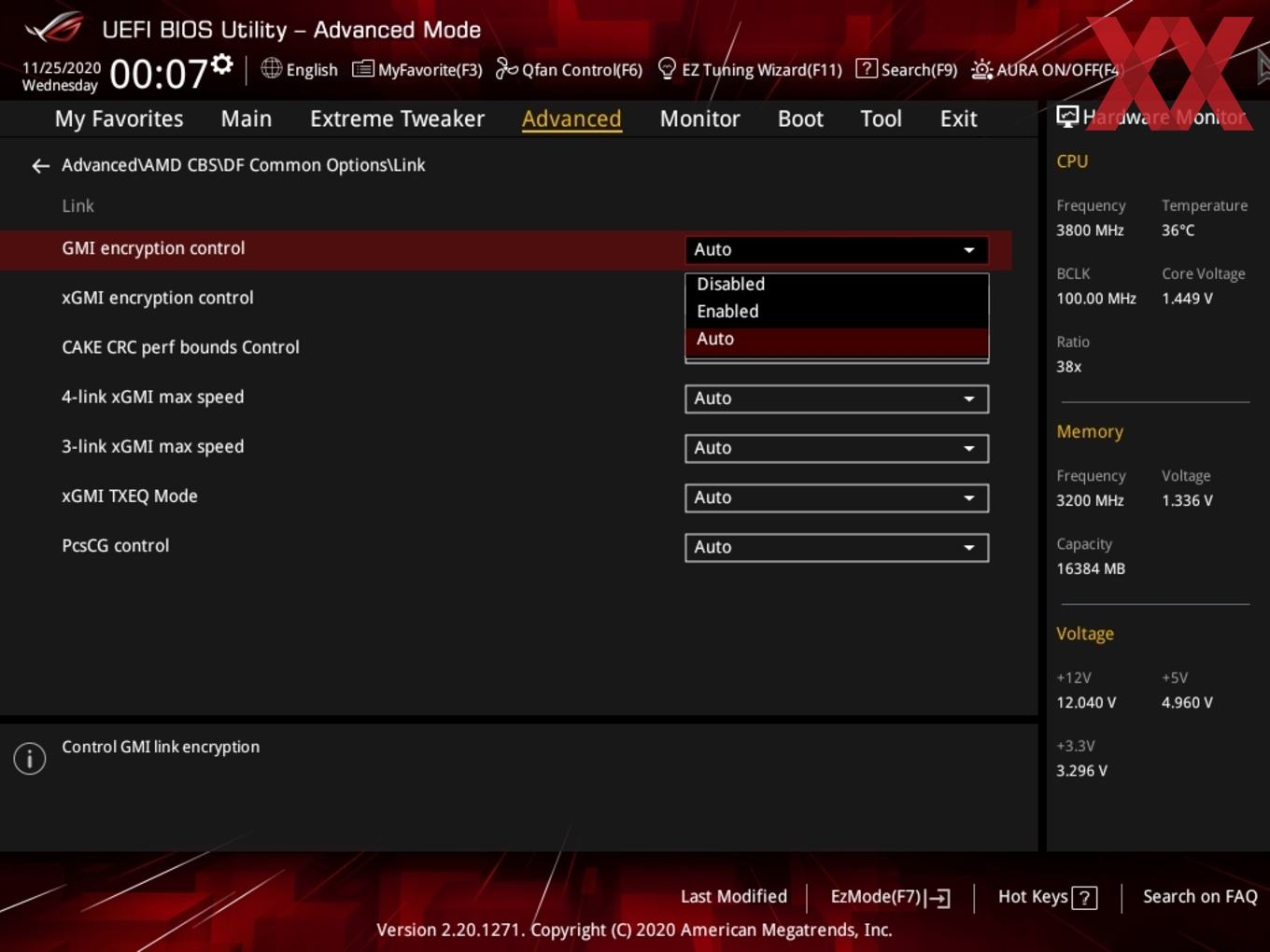Click the back arrow beside the breadcrumb path
The image size is (1270, 952).
coord(40,166)
